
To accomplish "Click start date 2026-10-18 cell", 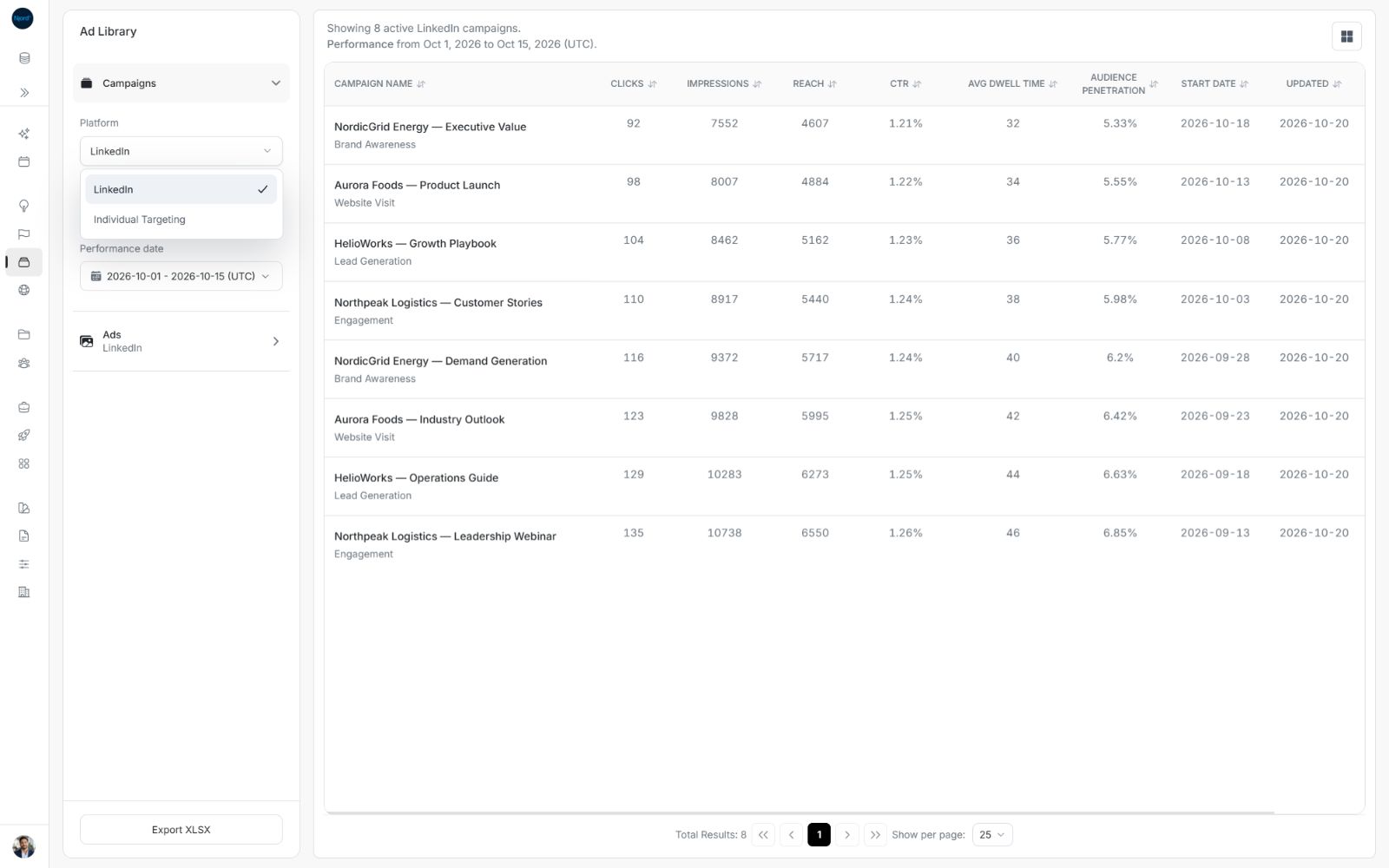I will (x=1215, y=123).
